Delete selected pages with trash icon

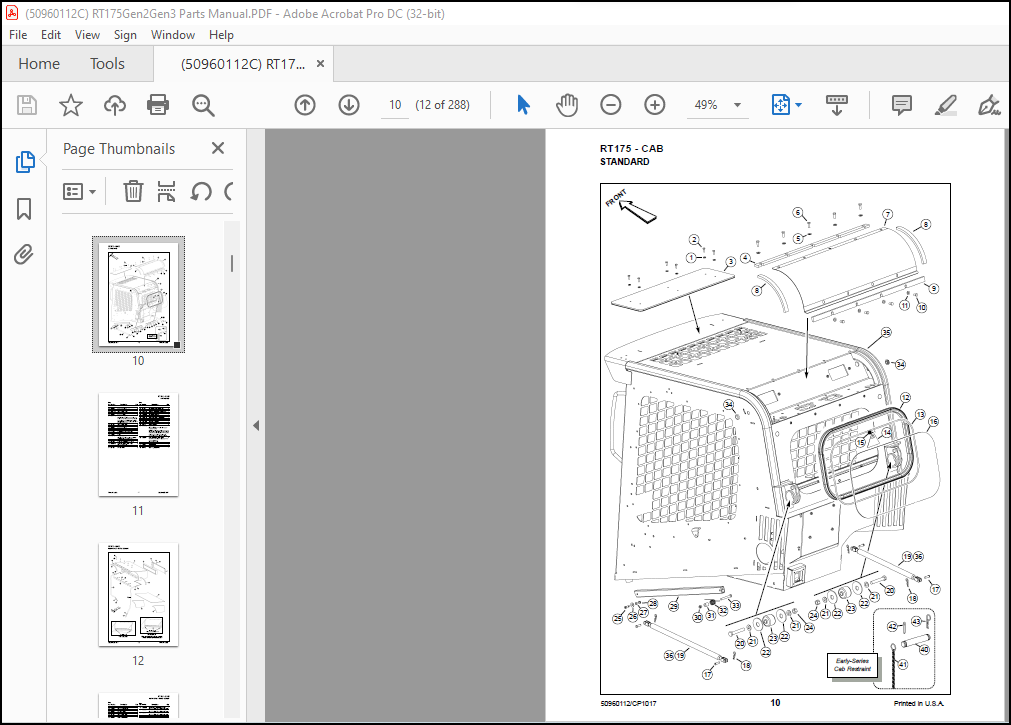pyautogui.click(x=133, y=192)
